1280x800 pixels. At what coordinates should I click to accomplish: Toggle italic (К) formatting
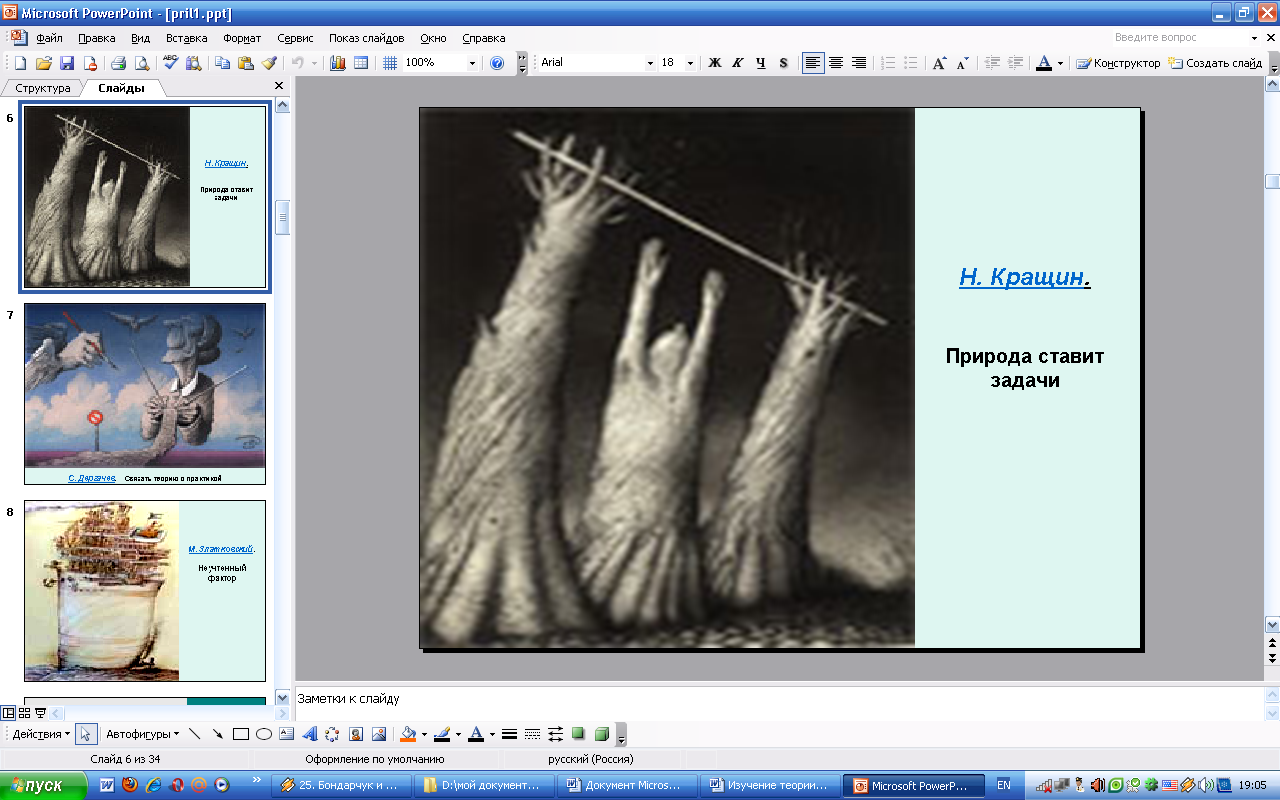tap(738, 63)
